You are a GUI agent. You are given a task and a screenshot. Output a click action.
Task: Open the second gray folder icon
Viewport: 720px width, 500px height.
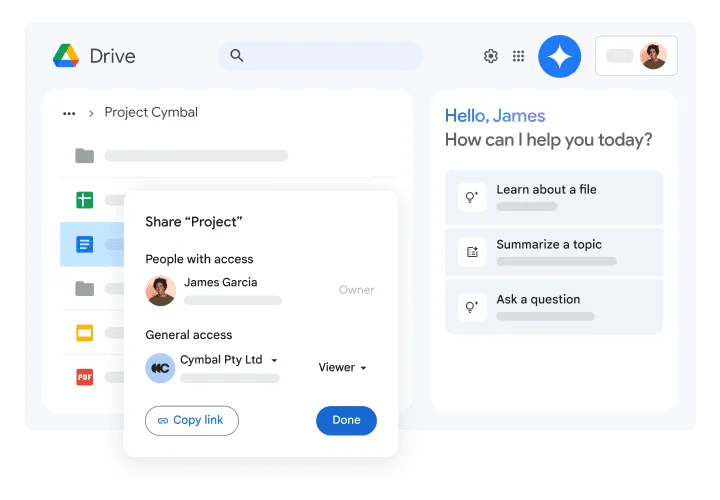click(x=84, y=289)
